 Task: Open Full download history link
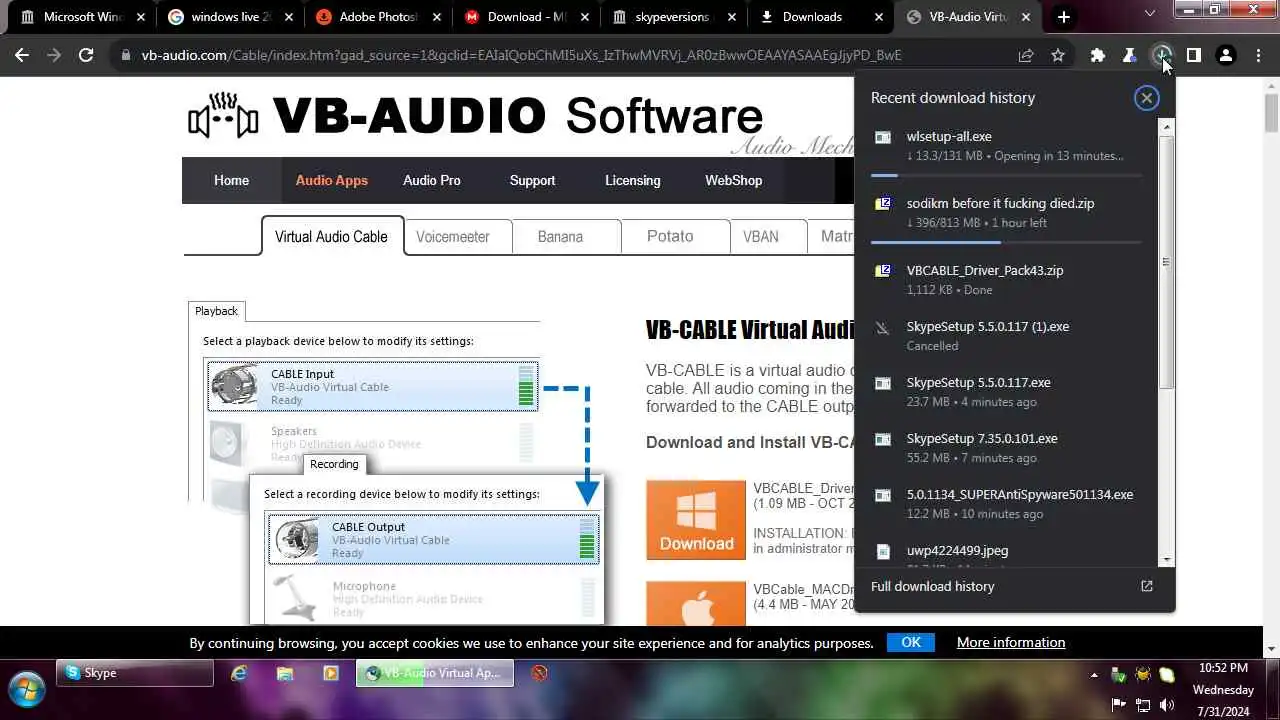click(x=932, y=586)
